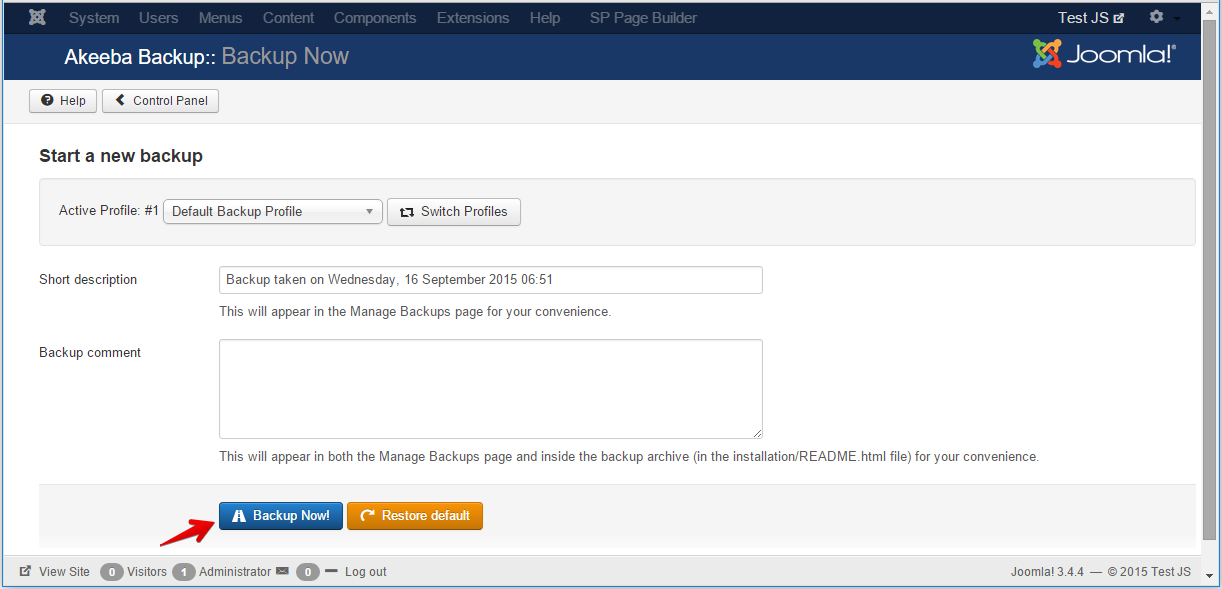The image size is (1222, 589).
Task: Click inside the Short description field
Action: (490, 280)
